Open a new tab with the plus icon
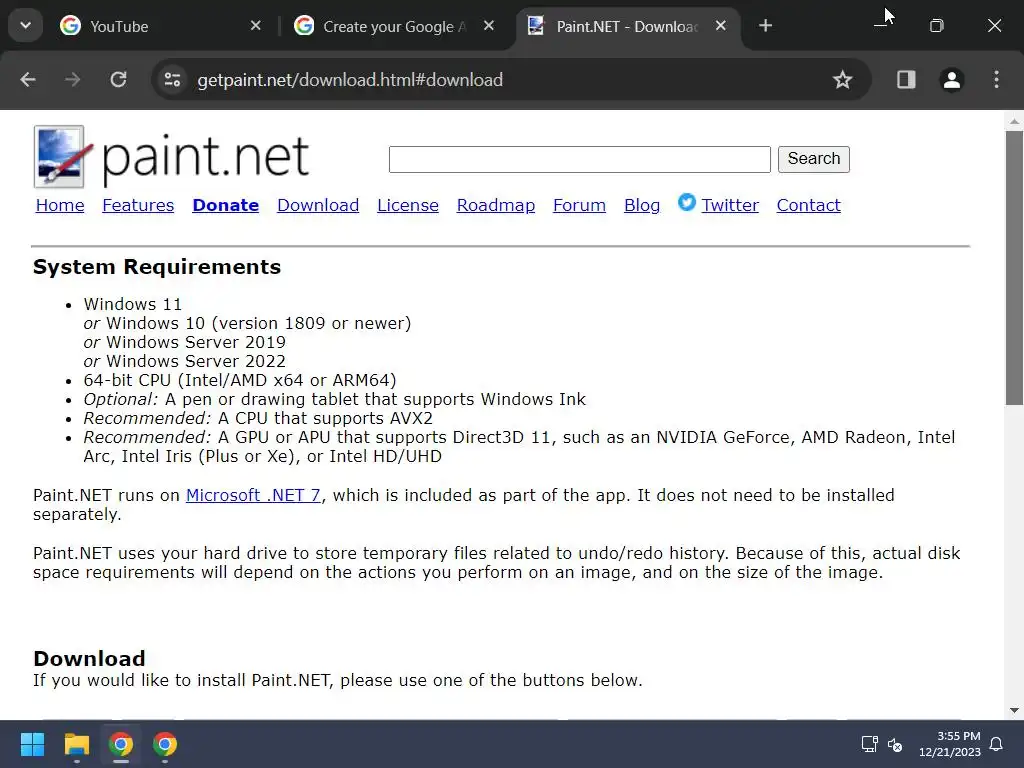Screen dimensions: 1024x768 [765, 25]
